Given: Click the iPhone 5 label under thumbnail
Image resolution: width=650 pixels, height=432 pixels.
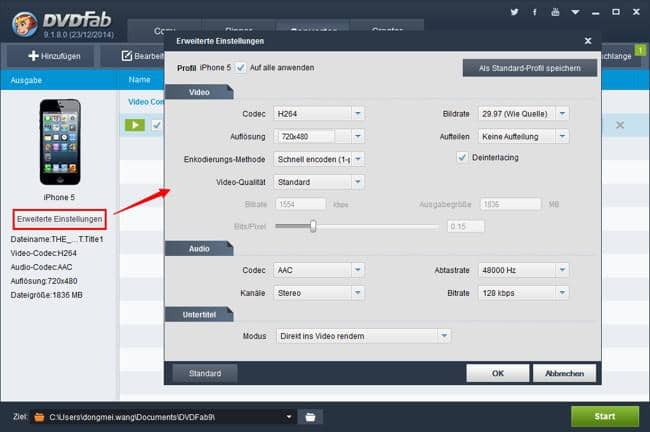Looking at the screenshot, I should pyautogui.click(x=59, y=197).
